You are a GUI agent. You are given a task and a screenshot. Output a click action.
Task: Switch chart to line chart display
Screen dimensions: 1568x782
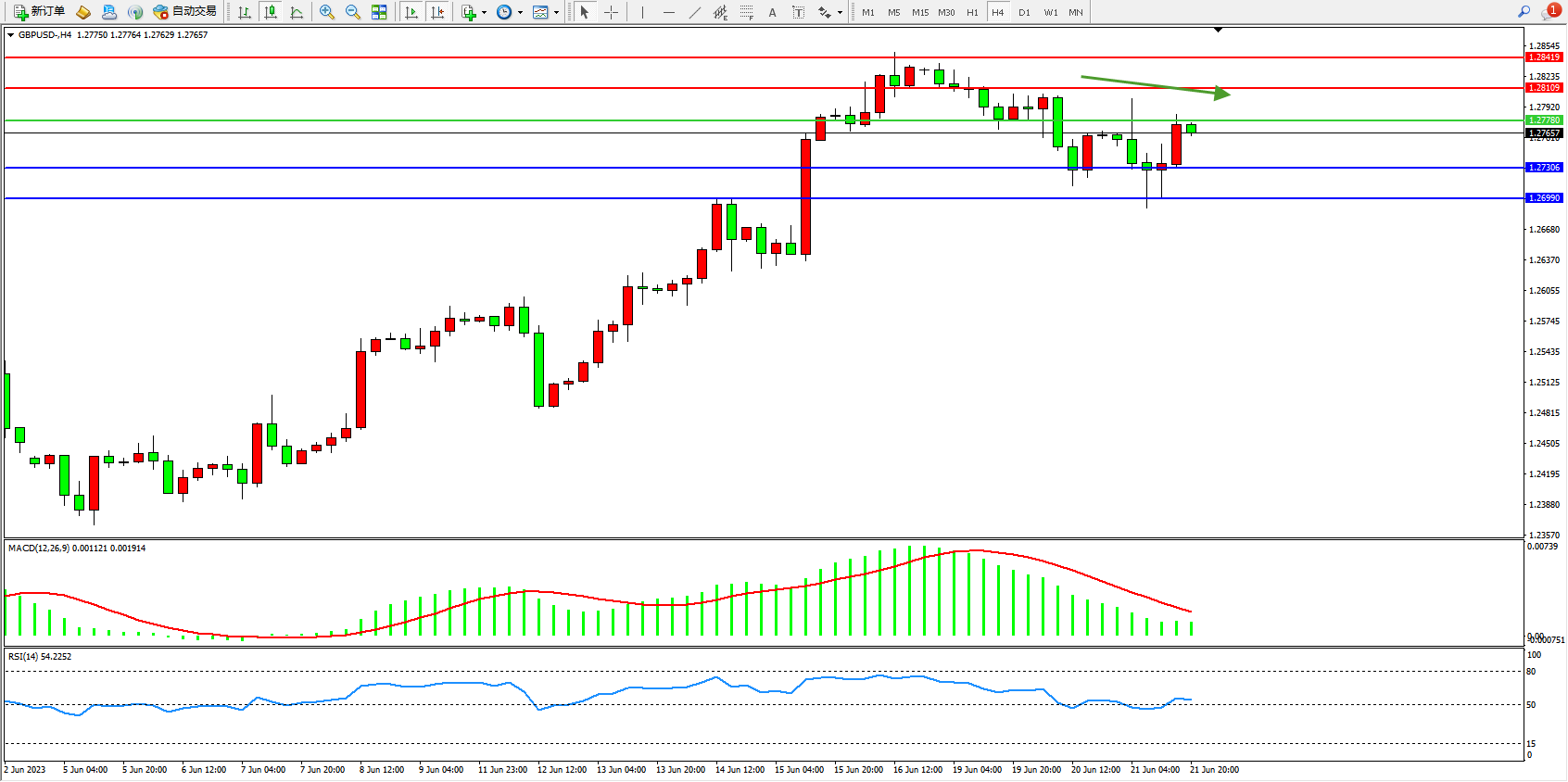[x=297, y=12]
